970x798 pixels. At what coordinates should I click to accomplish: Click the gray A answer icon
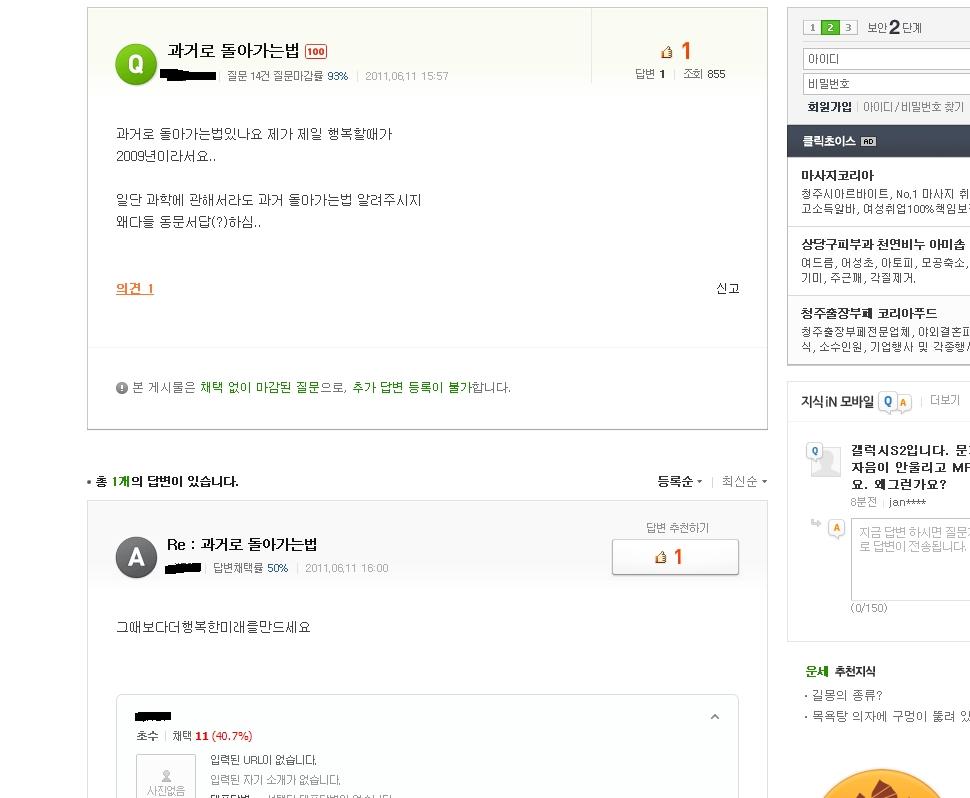click(136, 557)
